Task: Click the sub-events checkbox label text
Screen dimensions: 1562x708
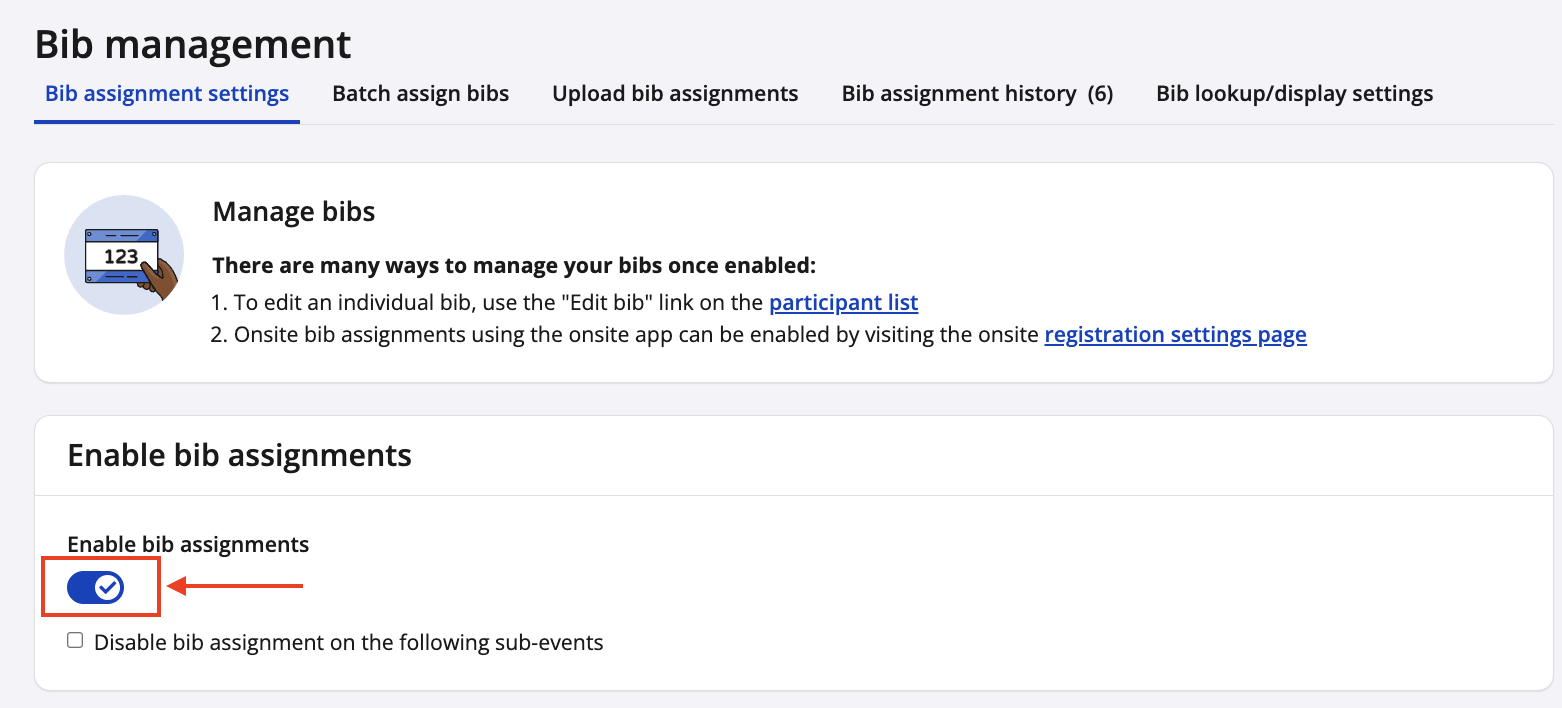Action: (348, 642)
